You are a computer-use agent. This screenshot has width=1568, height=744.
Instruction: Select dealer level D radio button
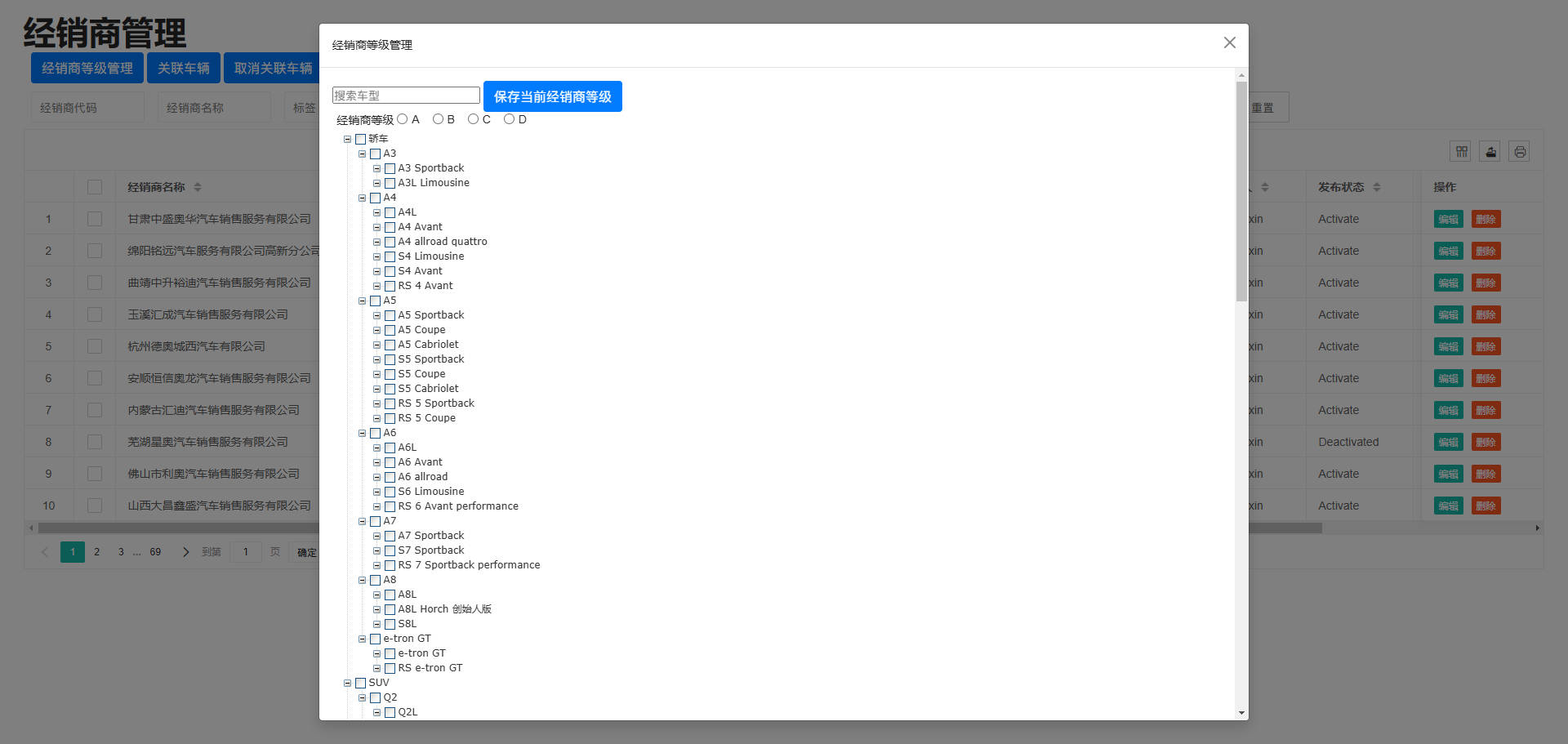(509, 119)
